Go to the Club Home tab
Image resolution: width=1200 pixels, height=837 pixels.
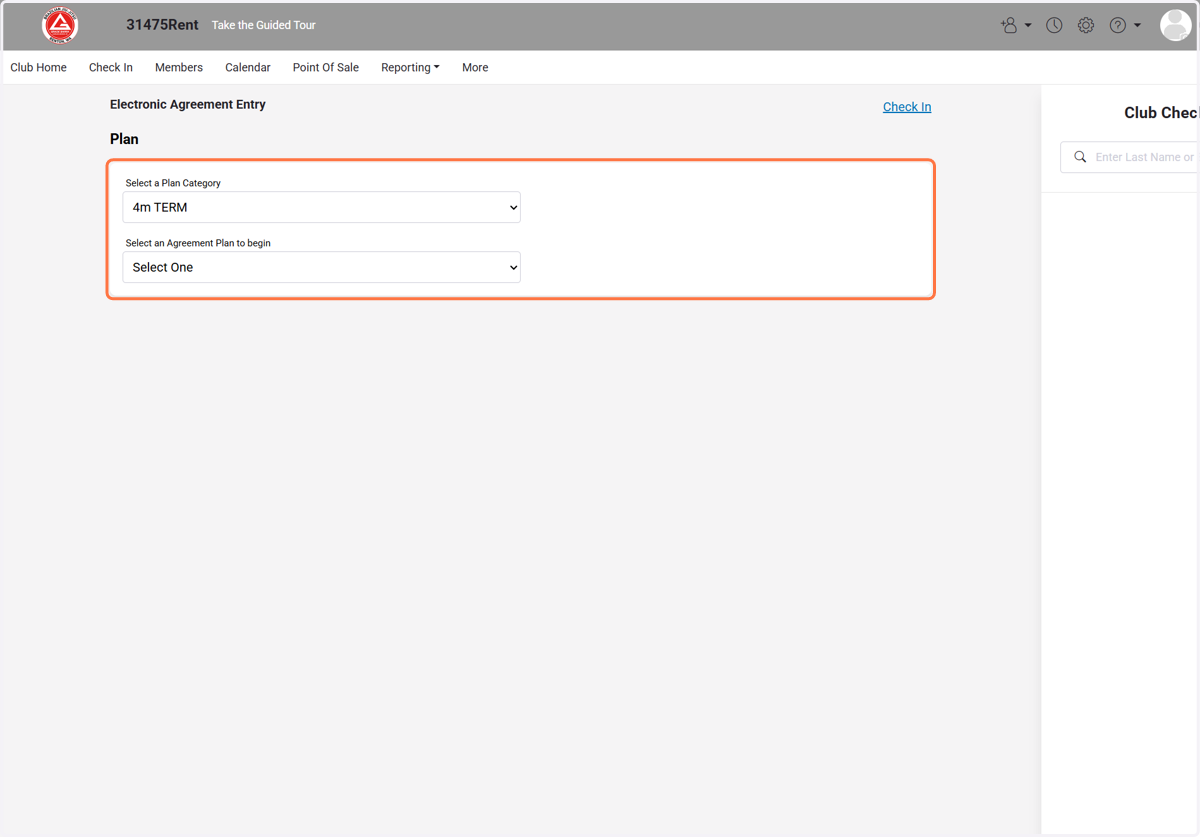(x=38, y=67)
